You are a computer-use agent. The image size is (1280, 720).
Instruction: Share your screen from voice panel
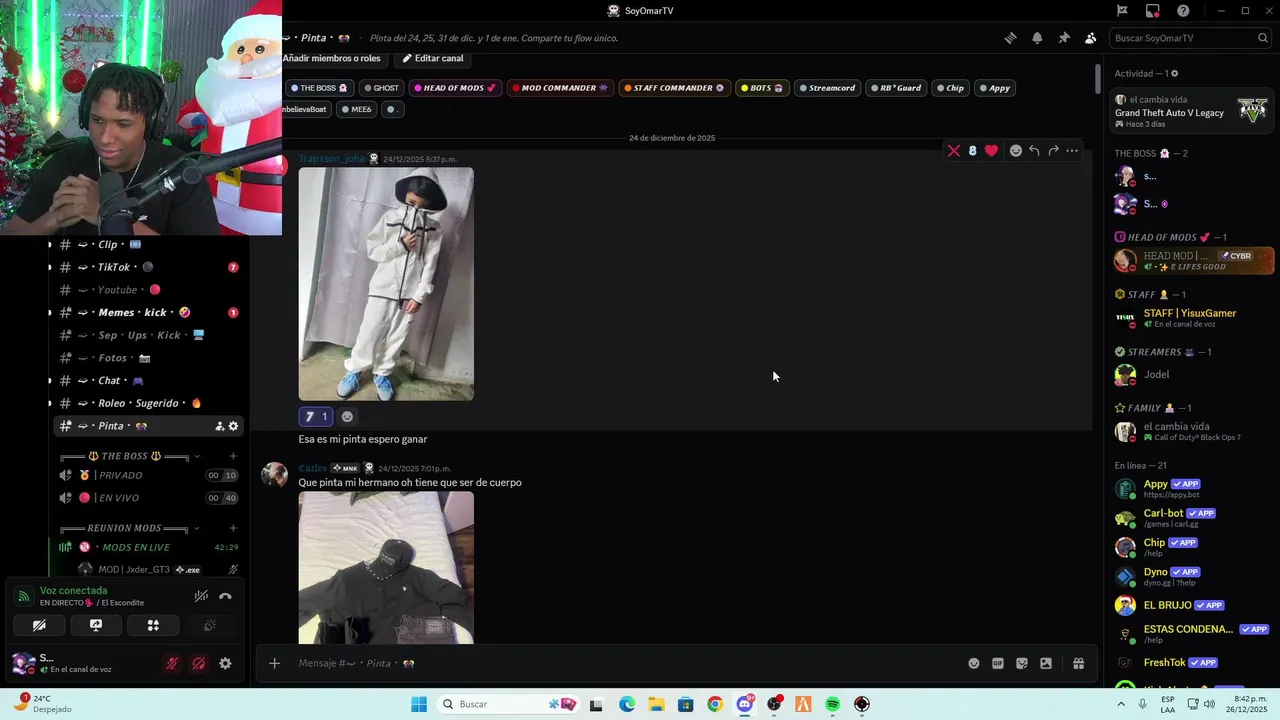click(96, 625)
